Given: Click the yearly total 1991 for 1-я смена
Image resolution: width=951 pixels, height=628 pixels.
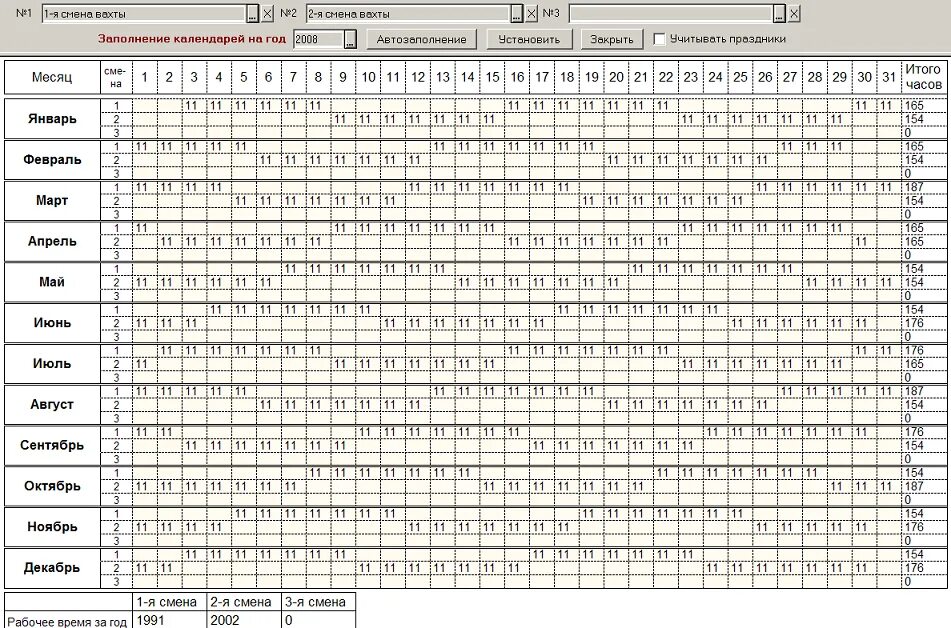Looking at the screenshot, I should 170,620.
